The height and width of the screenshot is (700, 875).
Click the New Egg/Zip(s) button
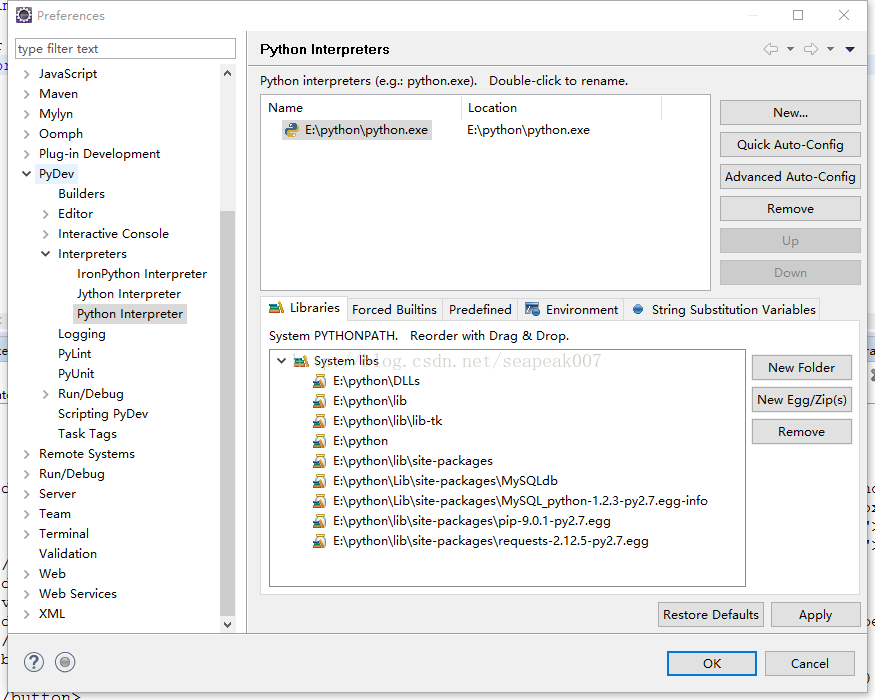click(x=801, y=400)
